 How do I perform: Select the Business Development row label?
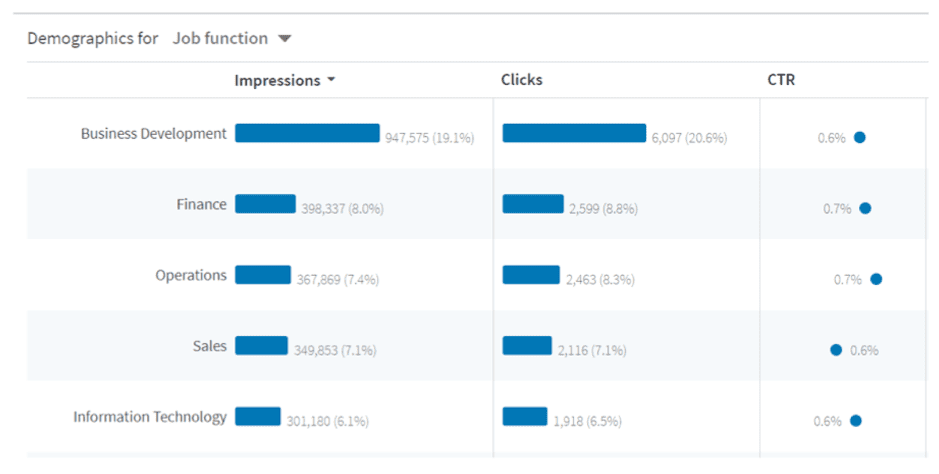pos(154,134)
